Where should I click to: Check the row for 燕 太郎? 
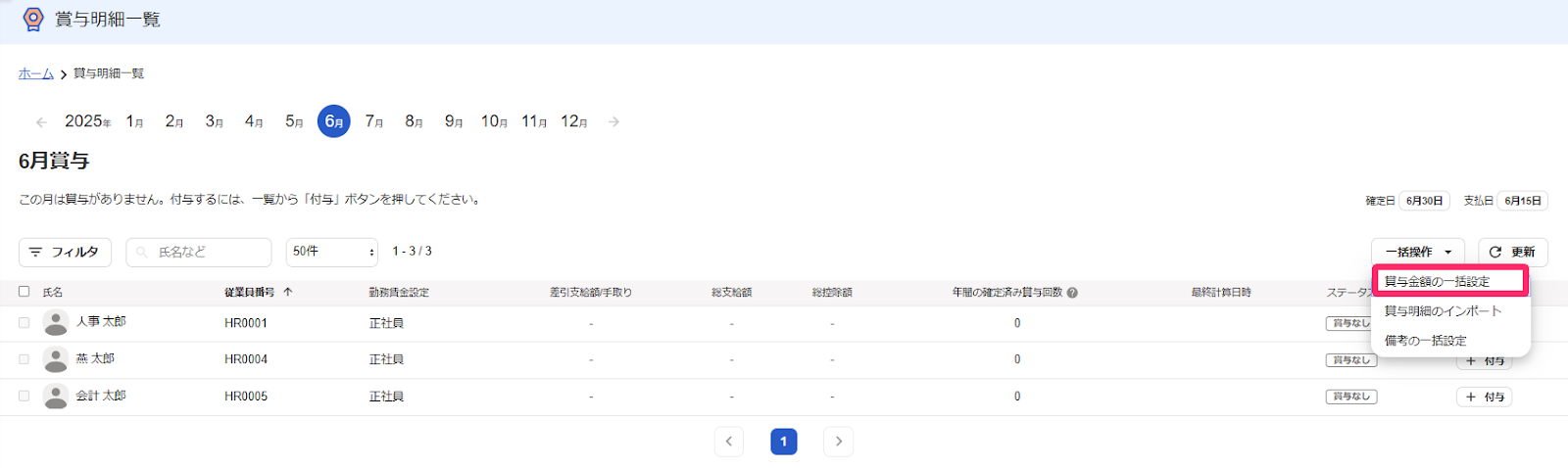pos(24,359)
